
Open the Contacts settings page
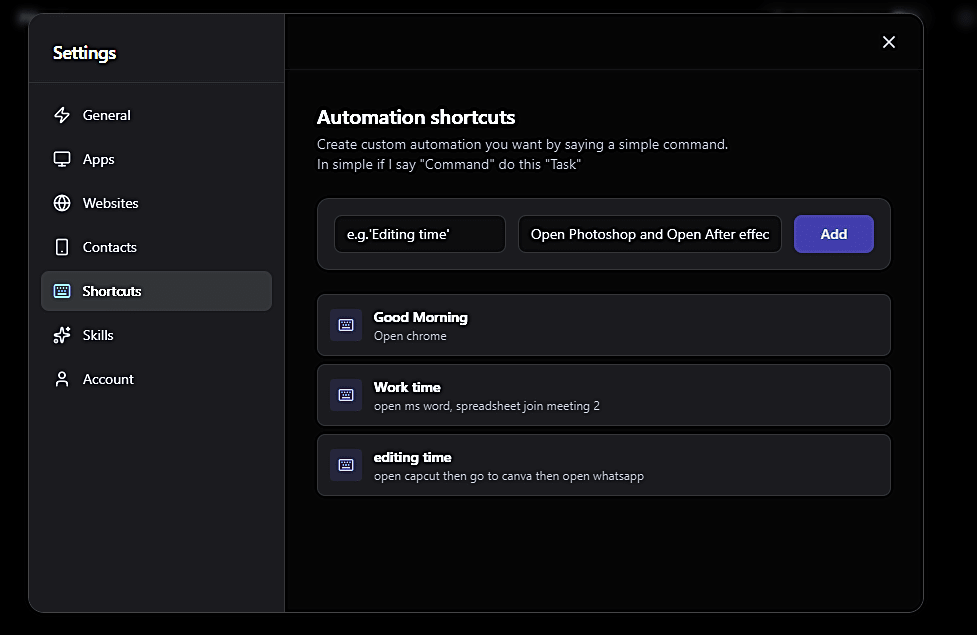(110, 247)
